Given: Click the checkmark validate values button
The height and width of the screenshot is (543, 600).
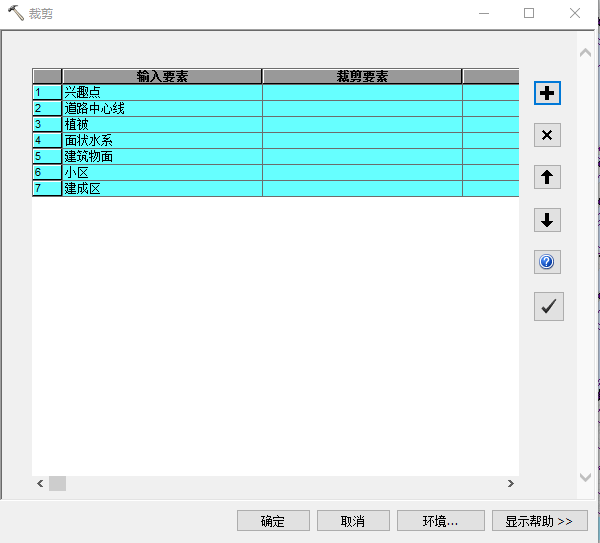Looking at the screenshot, I should pos(549,307).
